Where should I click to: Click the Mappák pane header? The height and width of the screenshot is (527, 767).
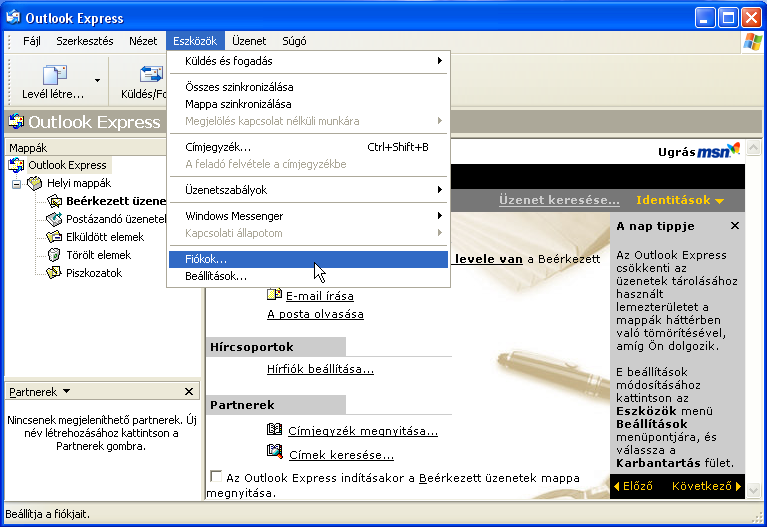point(86,148)
